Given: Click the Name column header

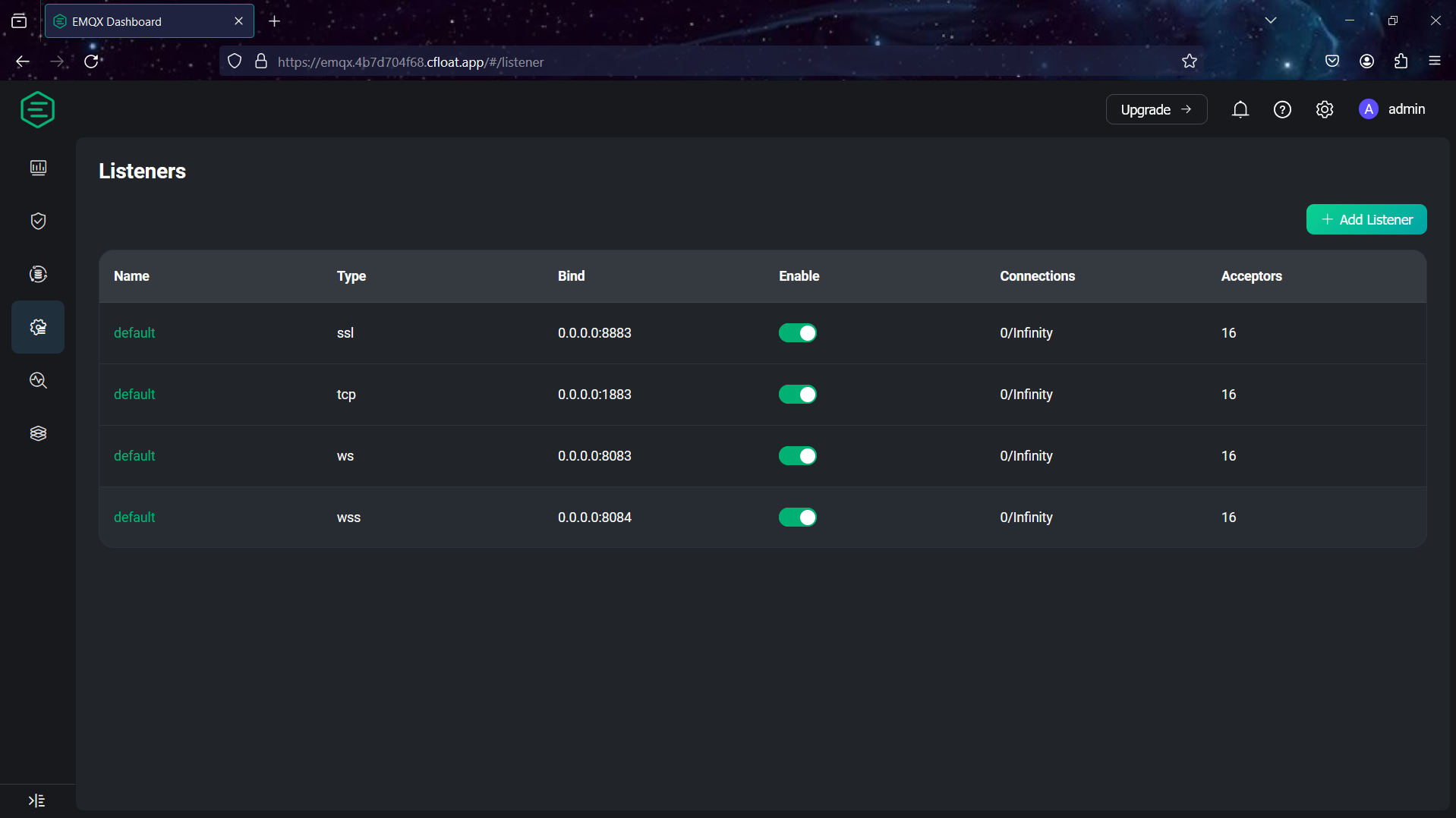Looking at the screenshot, I should point(131,276).
